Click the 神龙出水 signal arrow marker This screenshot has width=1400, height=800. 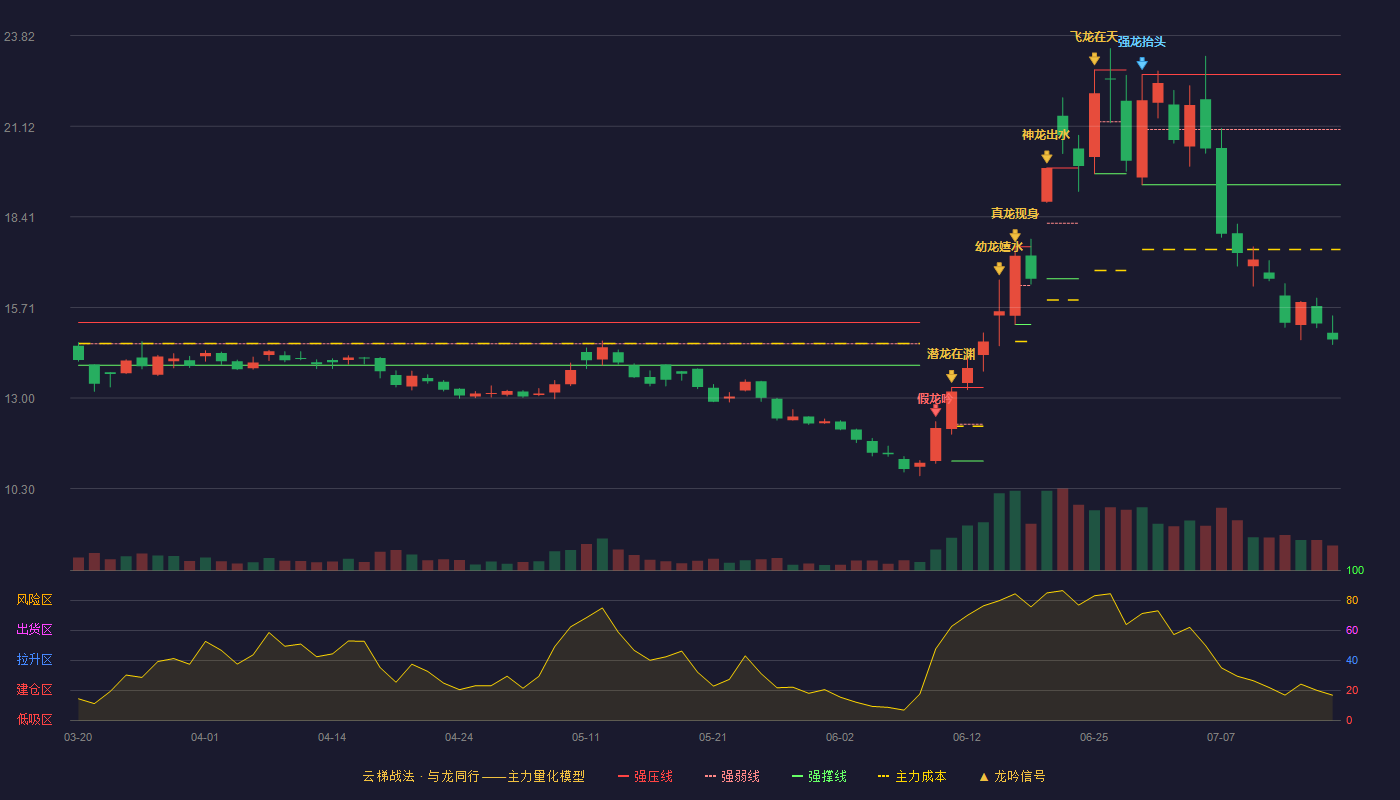(1047, 157)
